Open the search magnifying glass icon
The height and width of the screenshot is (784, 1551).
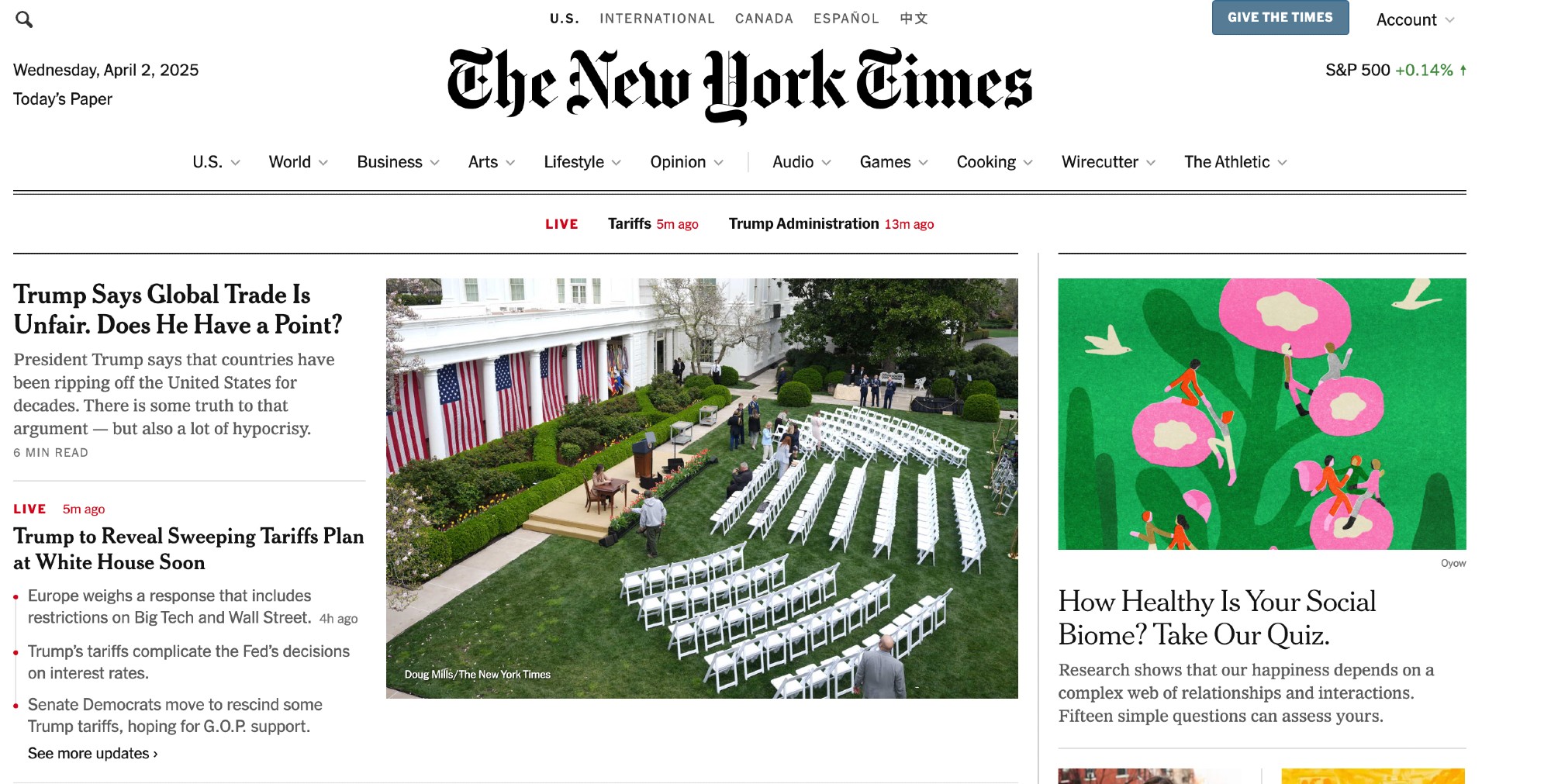24,19
